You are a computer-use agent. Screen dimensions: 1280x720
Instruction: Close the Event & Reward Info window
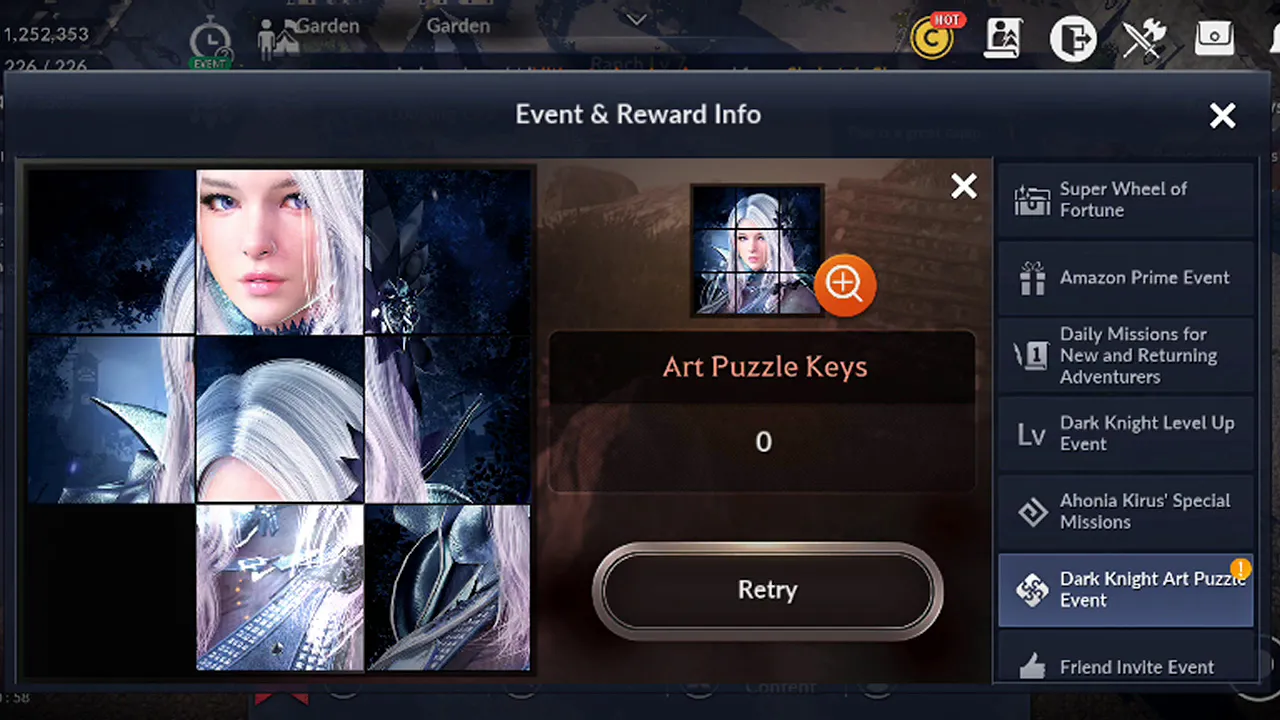pos(1222,116)
